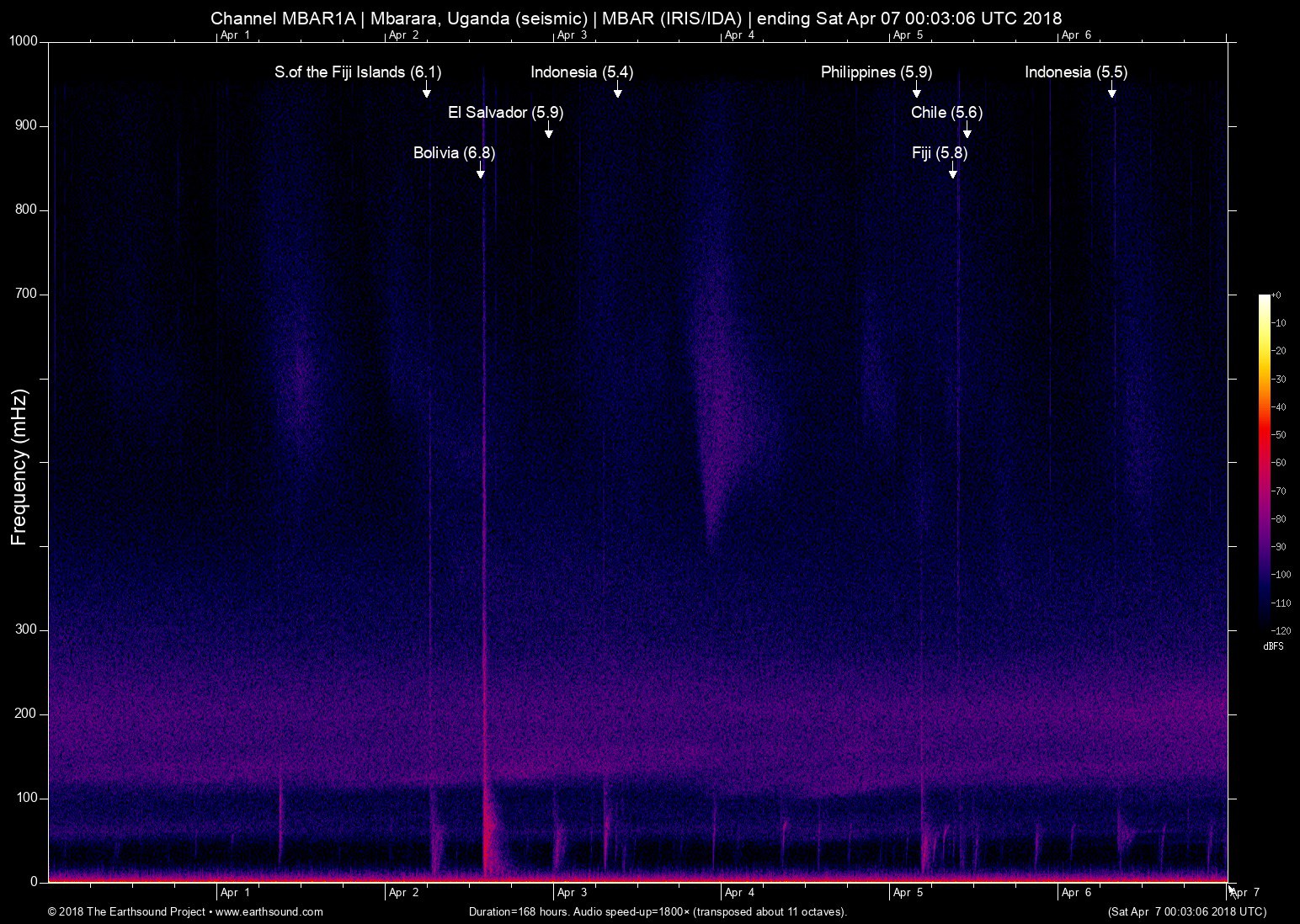
Task: Click the El Salvador (5.9) label
Action: 505,113
